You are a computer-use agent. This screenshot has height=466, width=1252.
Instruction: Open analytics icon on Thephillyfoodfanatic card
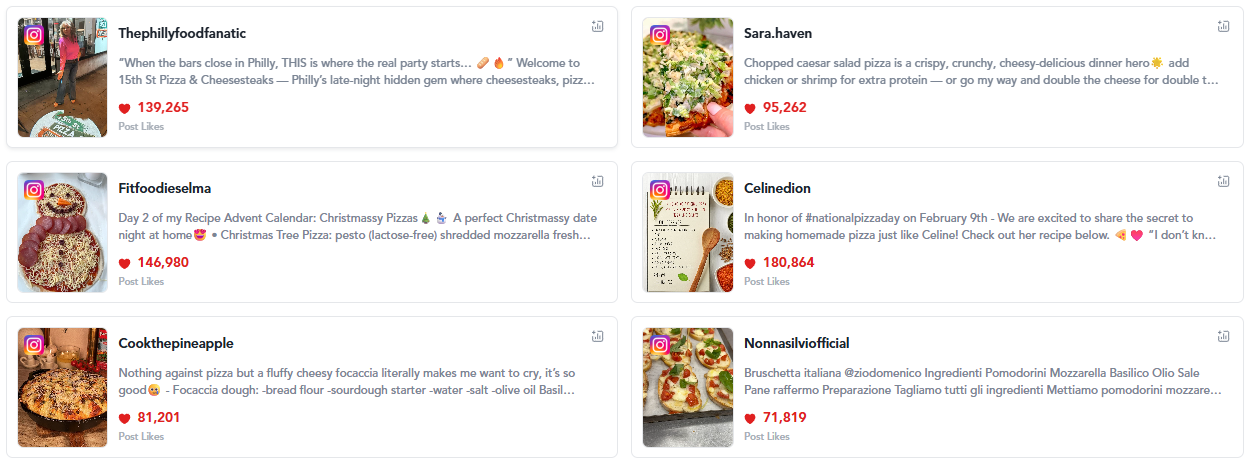[597, 26]
